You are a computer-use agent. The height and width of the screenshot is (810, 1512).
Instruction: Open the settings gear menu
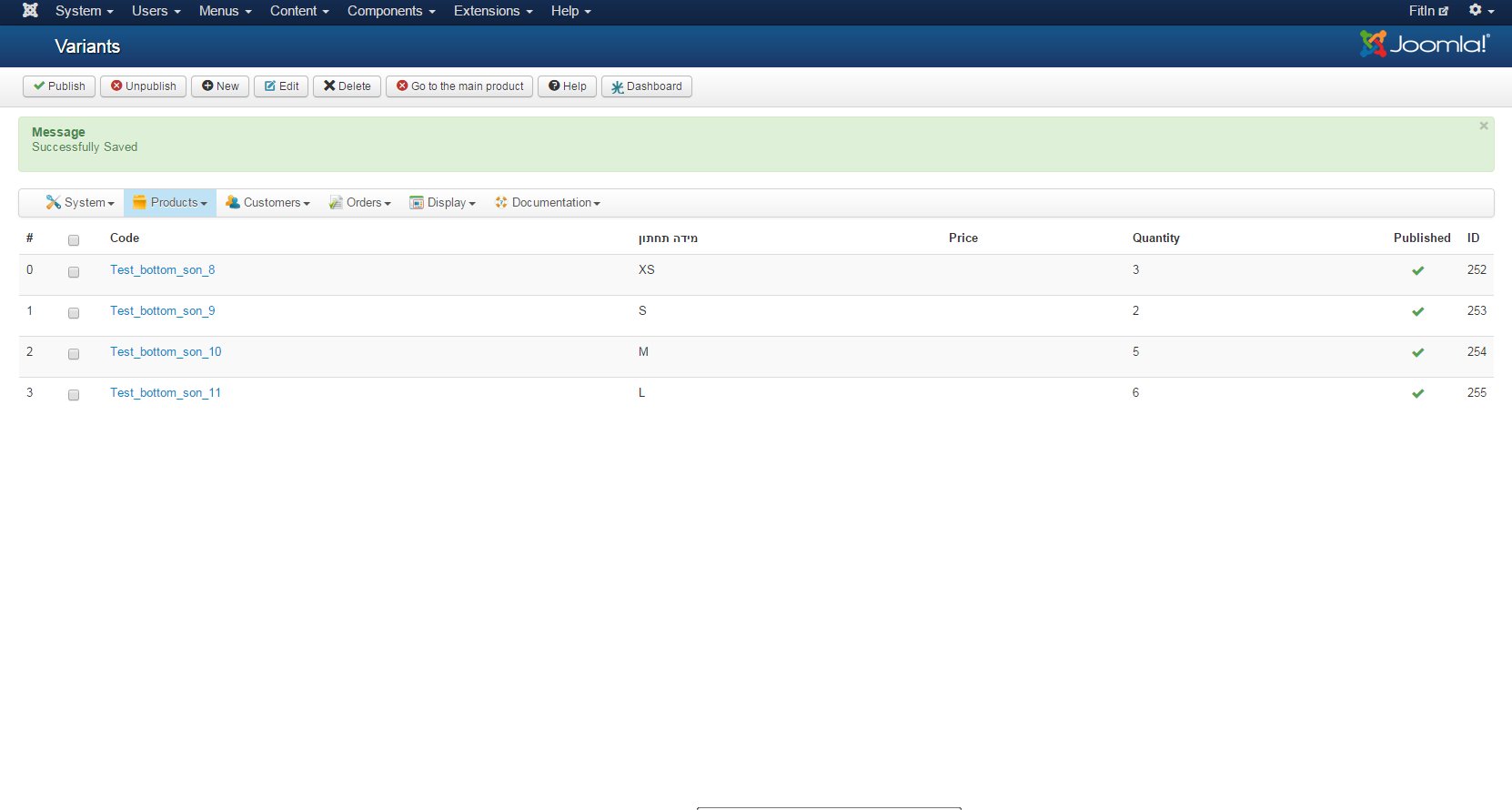click(1481, 11)
